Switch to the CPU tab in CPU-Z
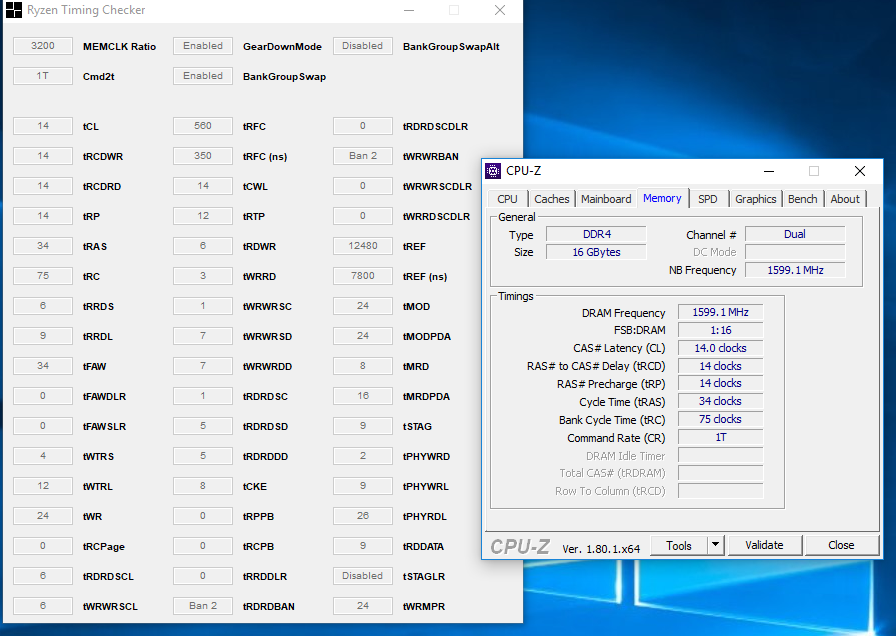The image size is (896, 636). point(507,199)
